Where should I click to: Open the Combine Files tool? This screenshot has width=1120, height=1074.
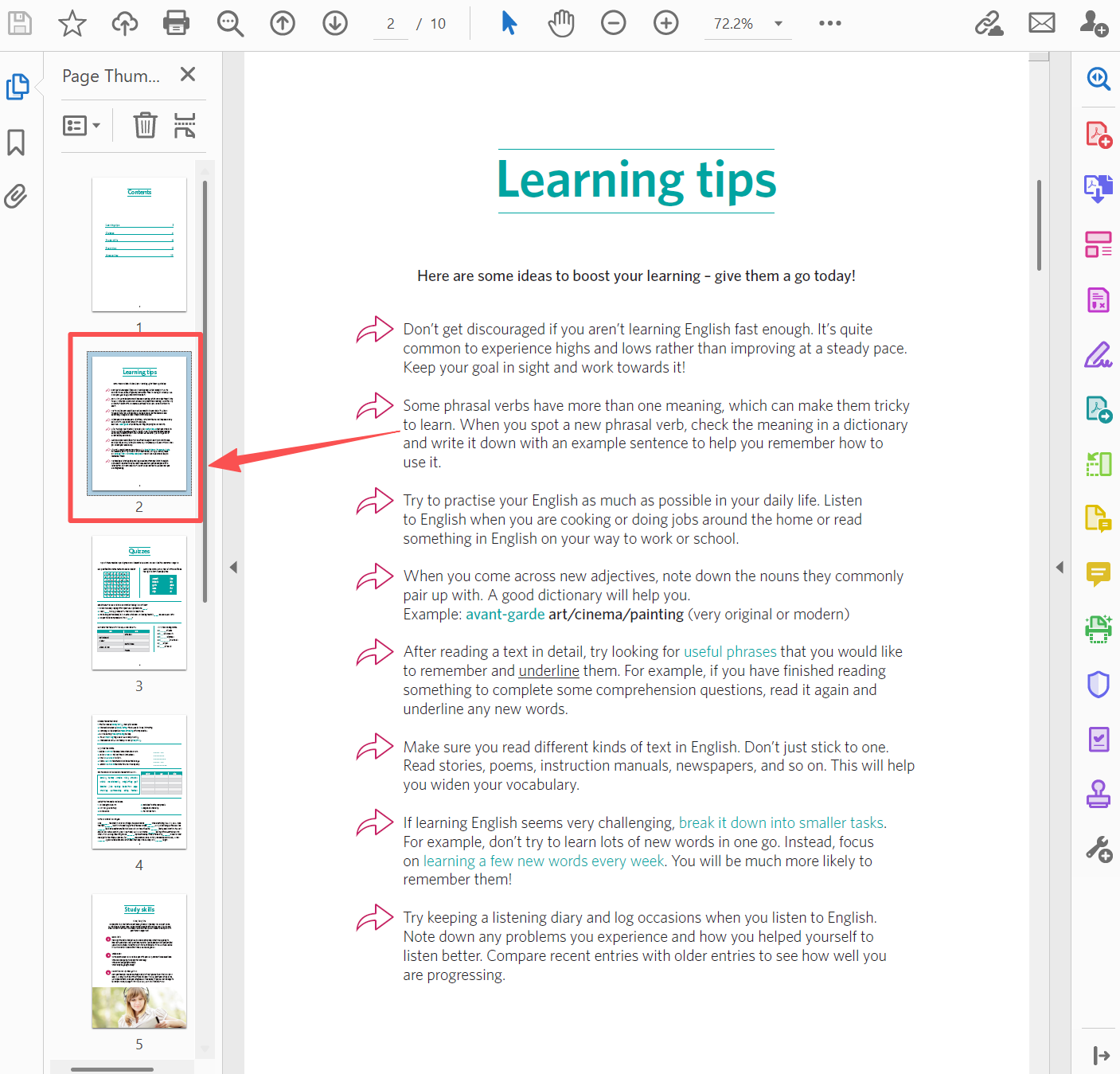[1099, 189]
